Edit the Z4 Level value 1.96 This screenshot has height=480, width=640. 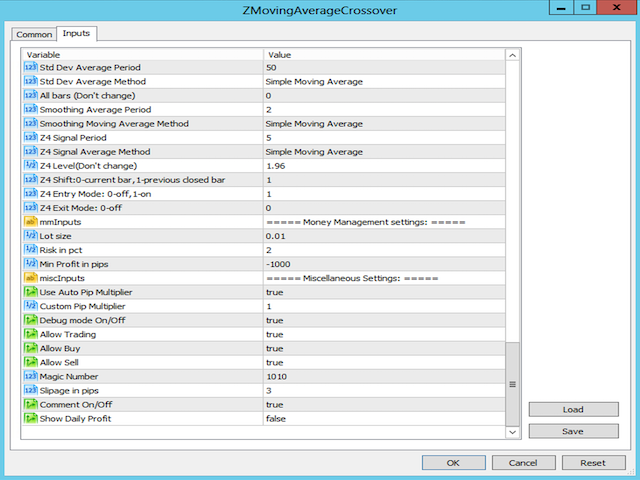point(384,166)
